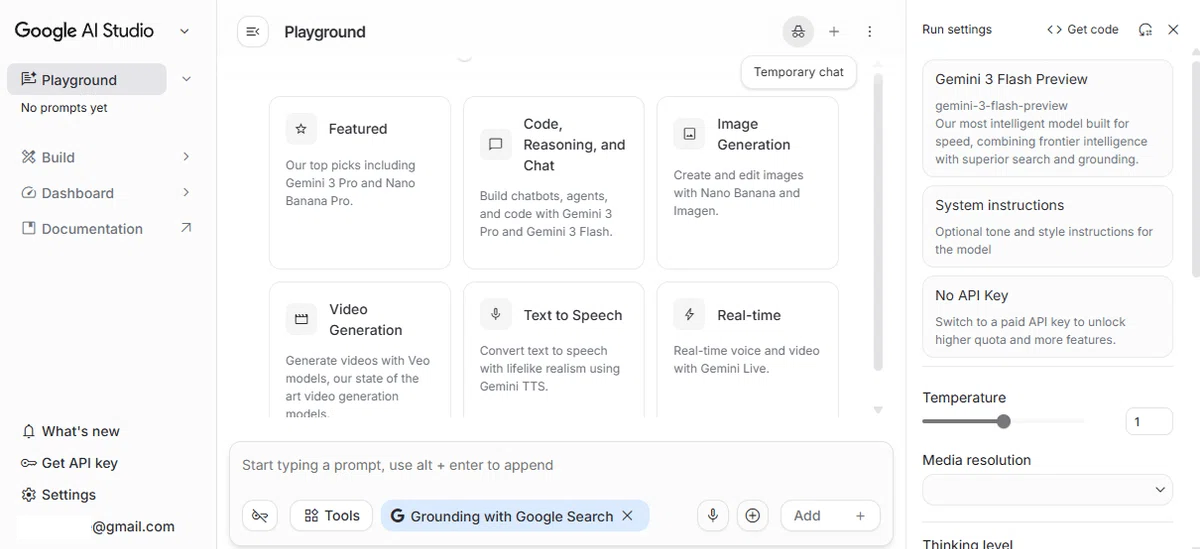Collapse the Playground section chevron
Screen dimensions: 1200x549
186,79
